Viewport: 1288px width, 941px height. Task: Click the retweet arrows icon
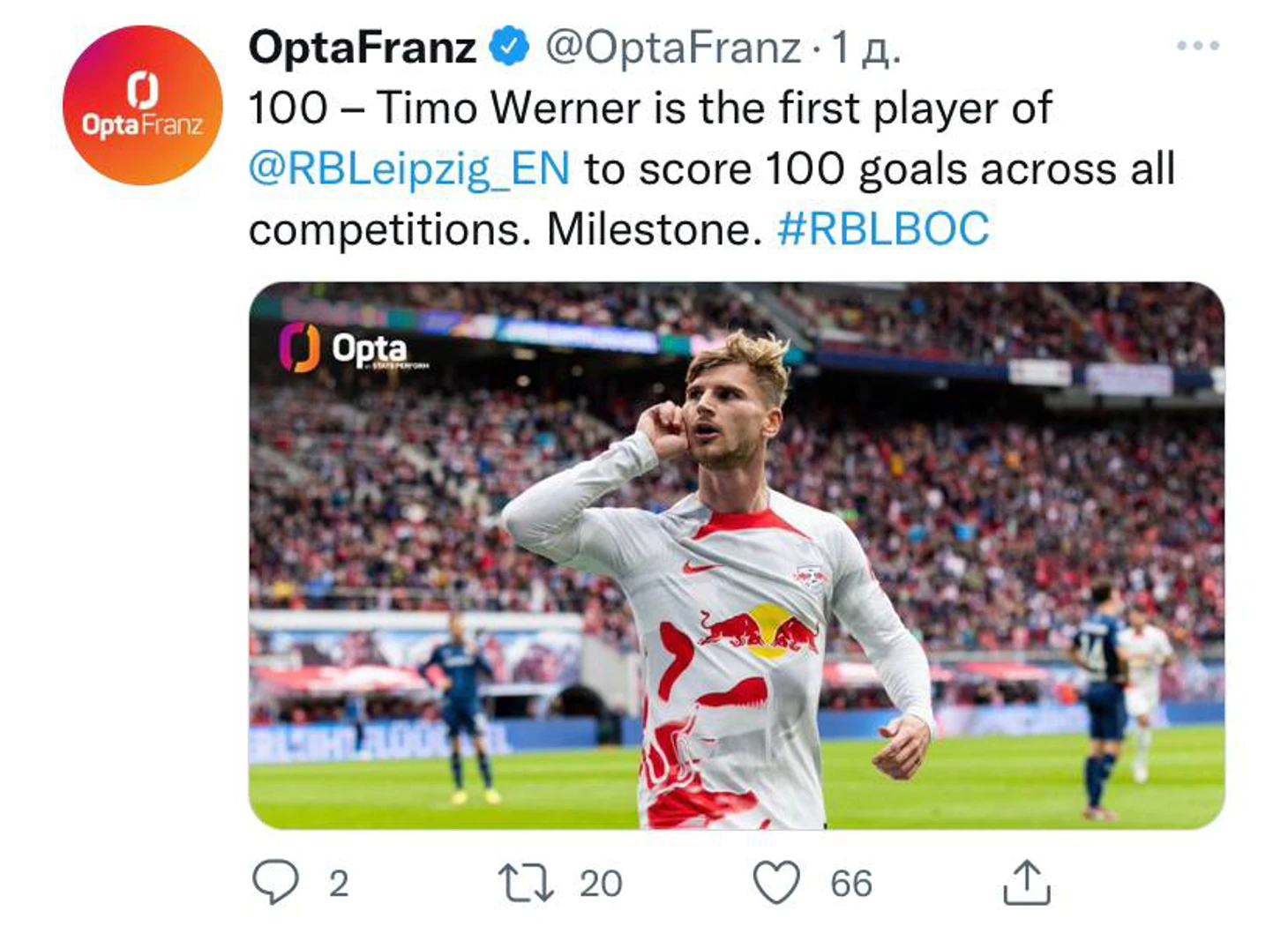tap(526, 882)
